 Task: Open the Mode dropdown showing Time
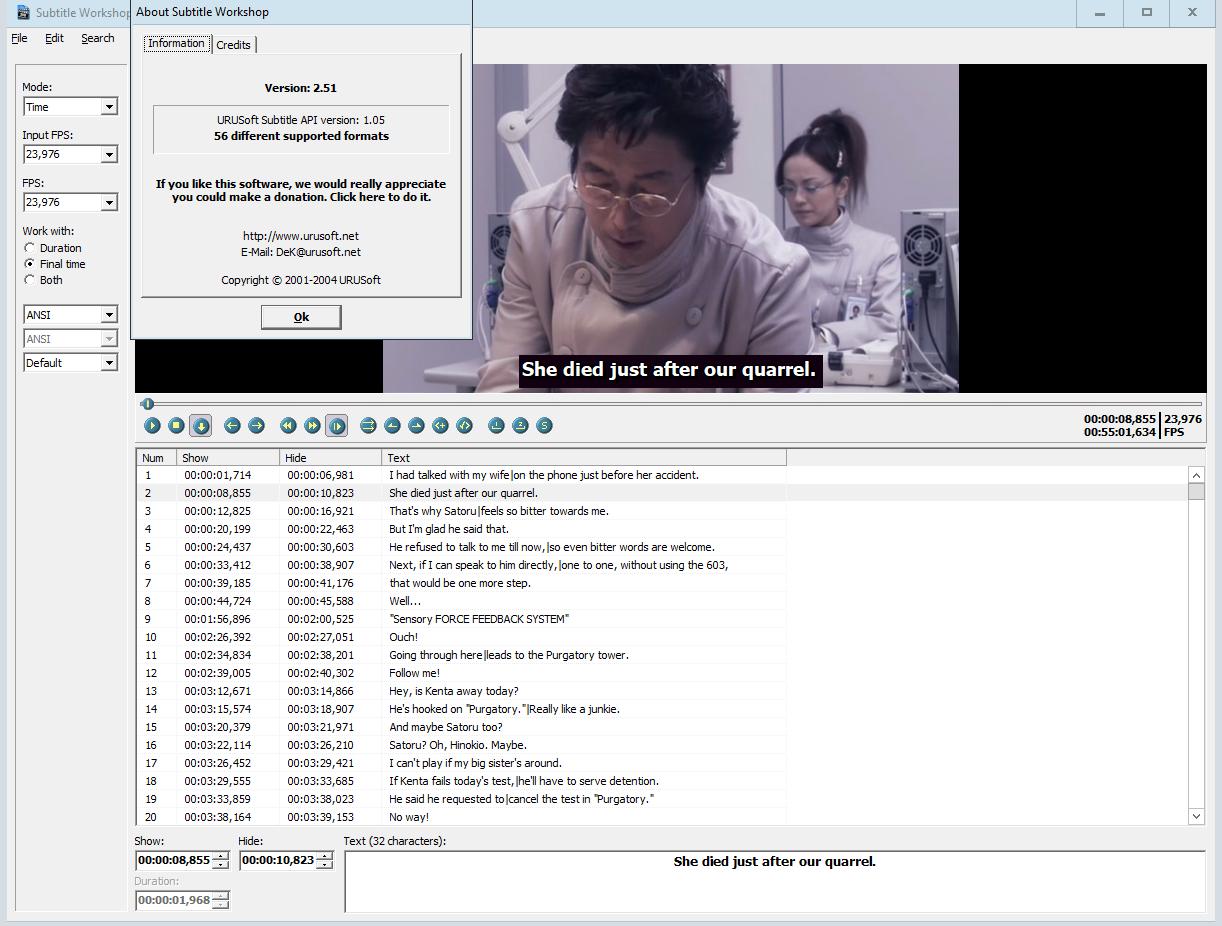coord(70,107)
